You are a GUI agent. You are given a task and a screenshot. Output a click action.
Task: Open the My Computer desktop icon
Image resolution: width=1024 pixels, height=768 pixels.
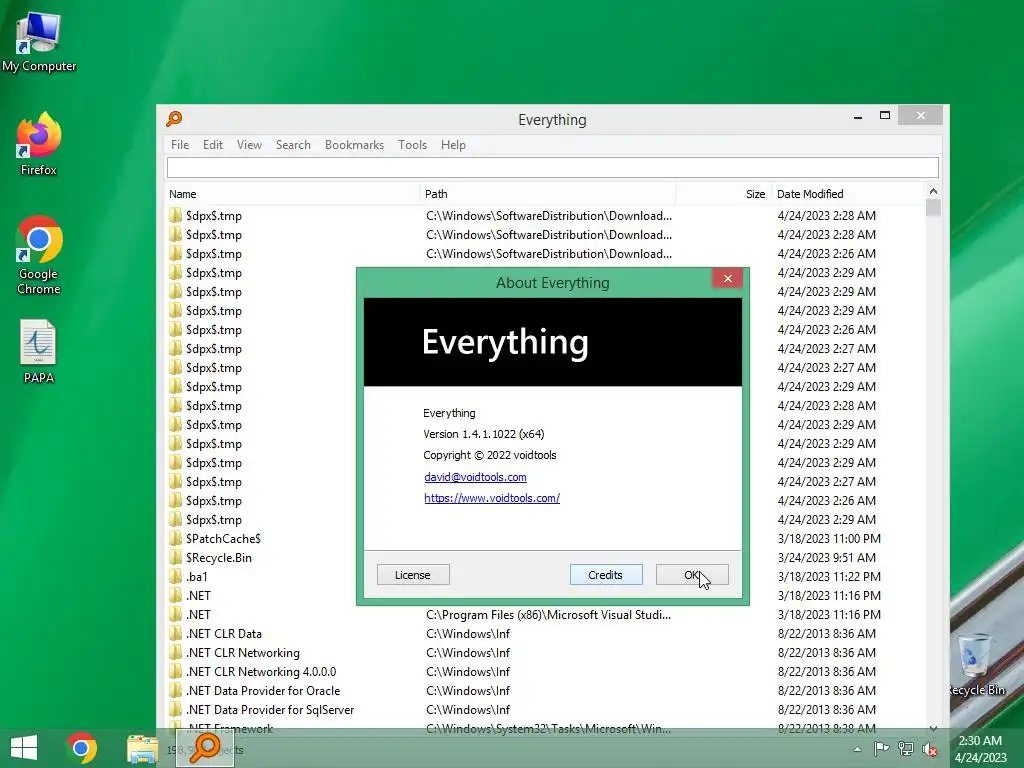coord(39,42)
